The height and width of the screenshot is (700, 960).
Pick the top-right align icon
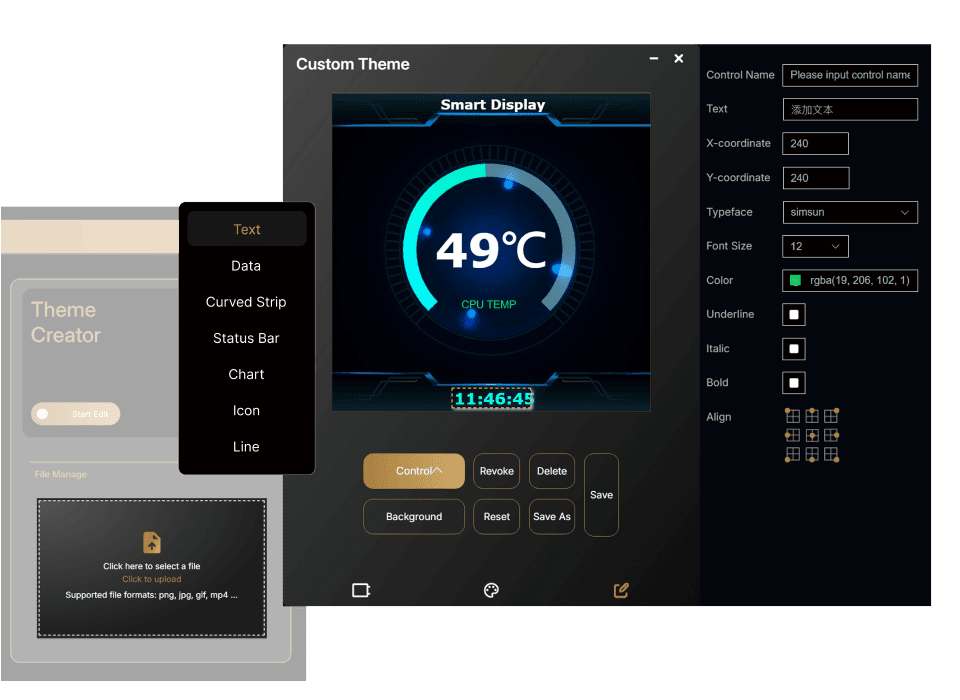pos(831,416)
